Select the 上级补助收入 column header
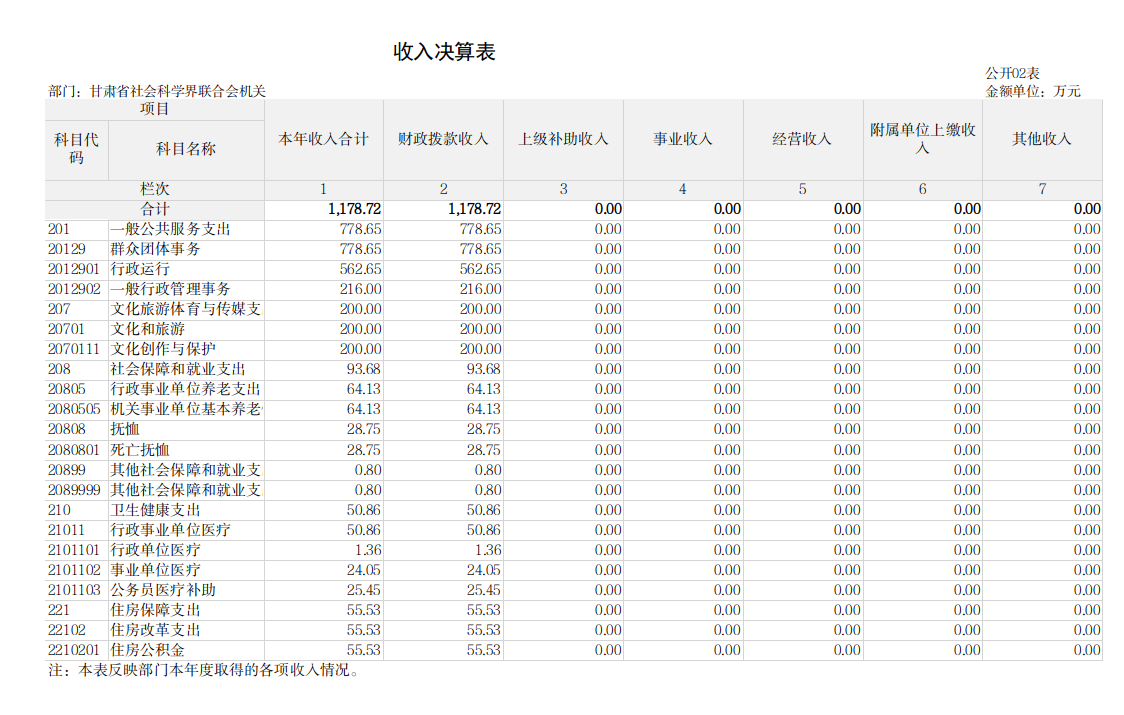 pos(563,139)
